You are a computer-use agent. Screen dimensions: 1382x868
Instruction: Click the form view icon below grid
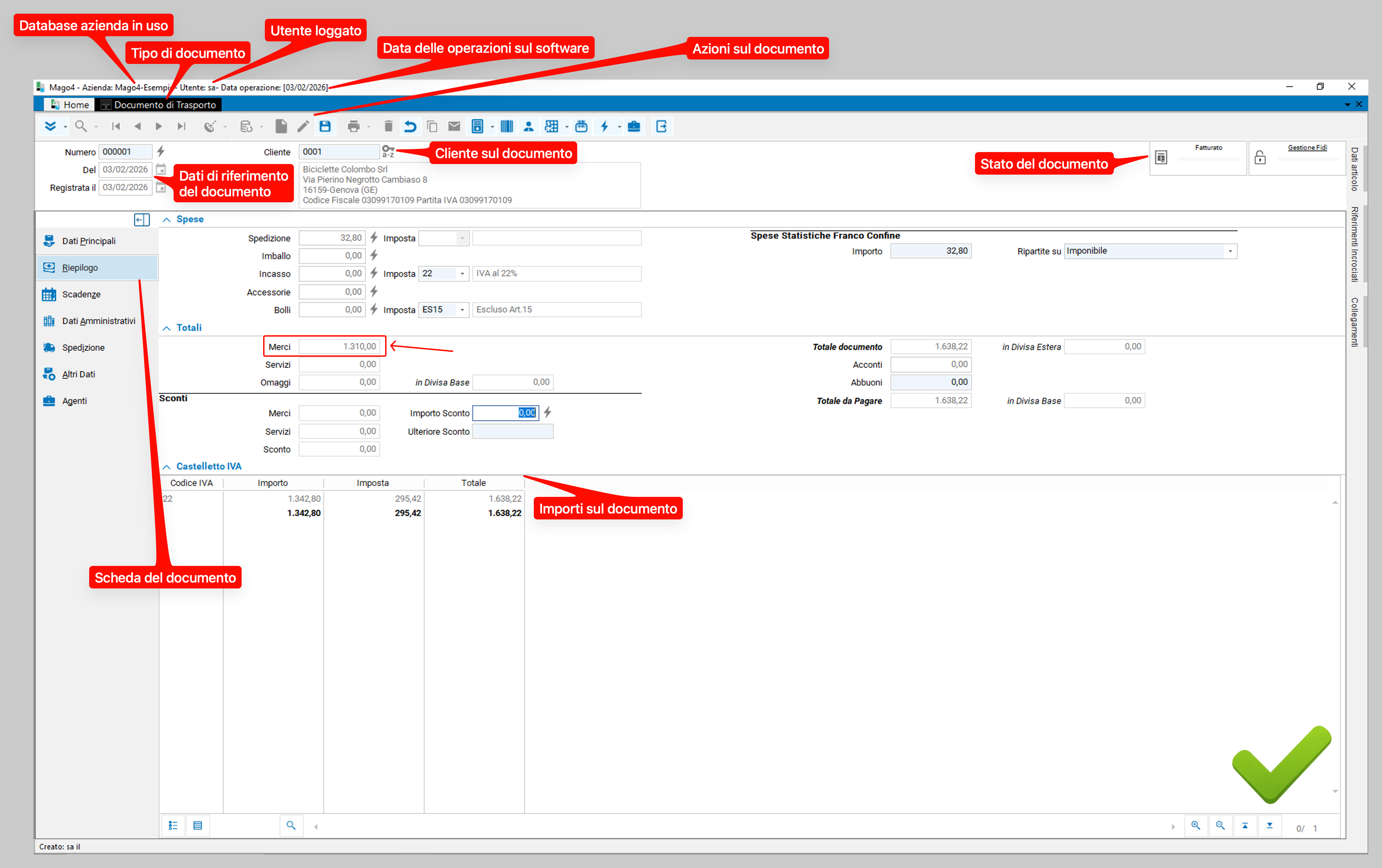pos(198,826)
